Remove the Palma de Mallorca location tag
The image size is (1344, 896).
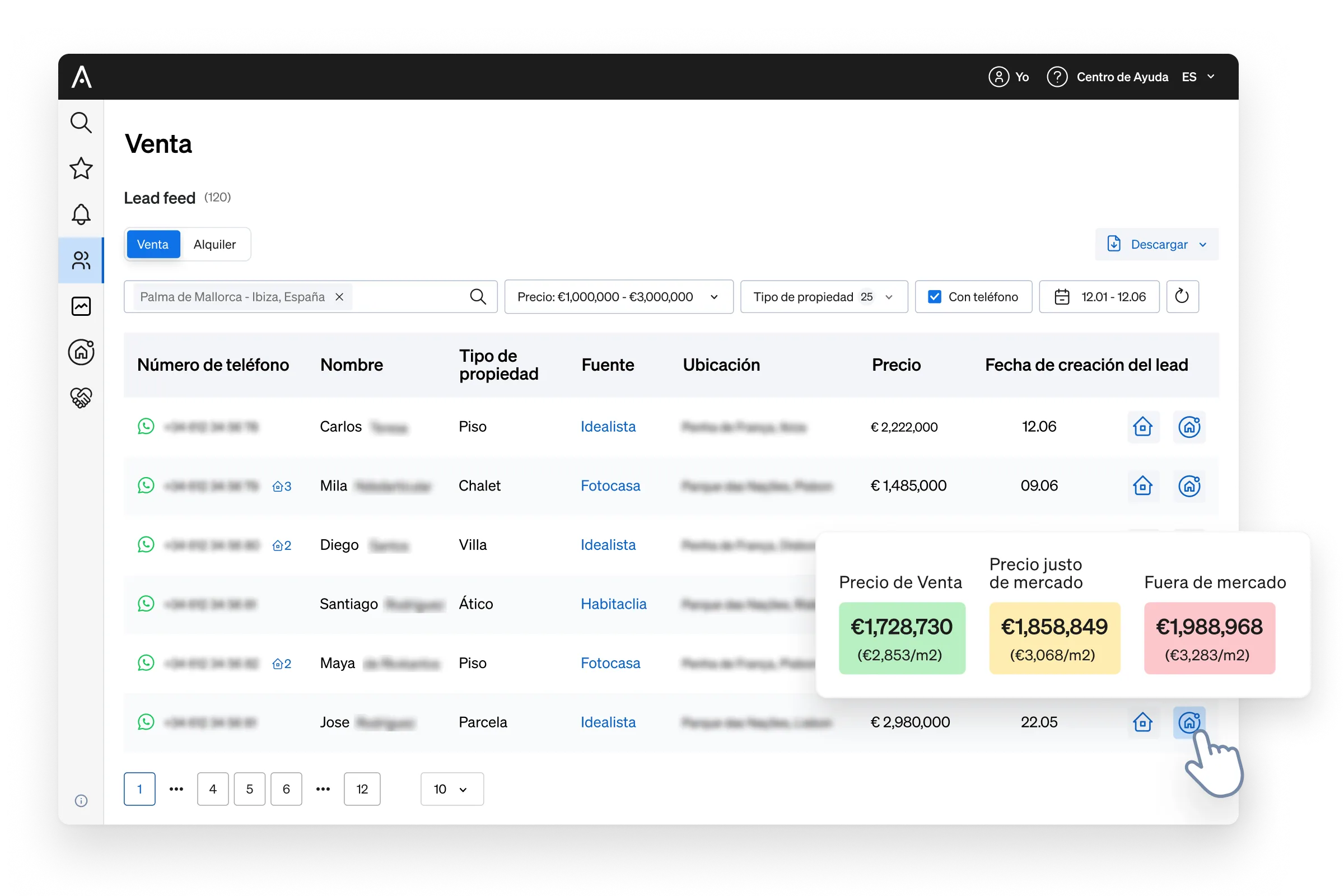point(339,297)
